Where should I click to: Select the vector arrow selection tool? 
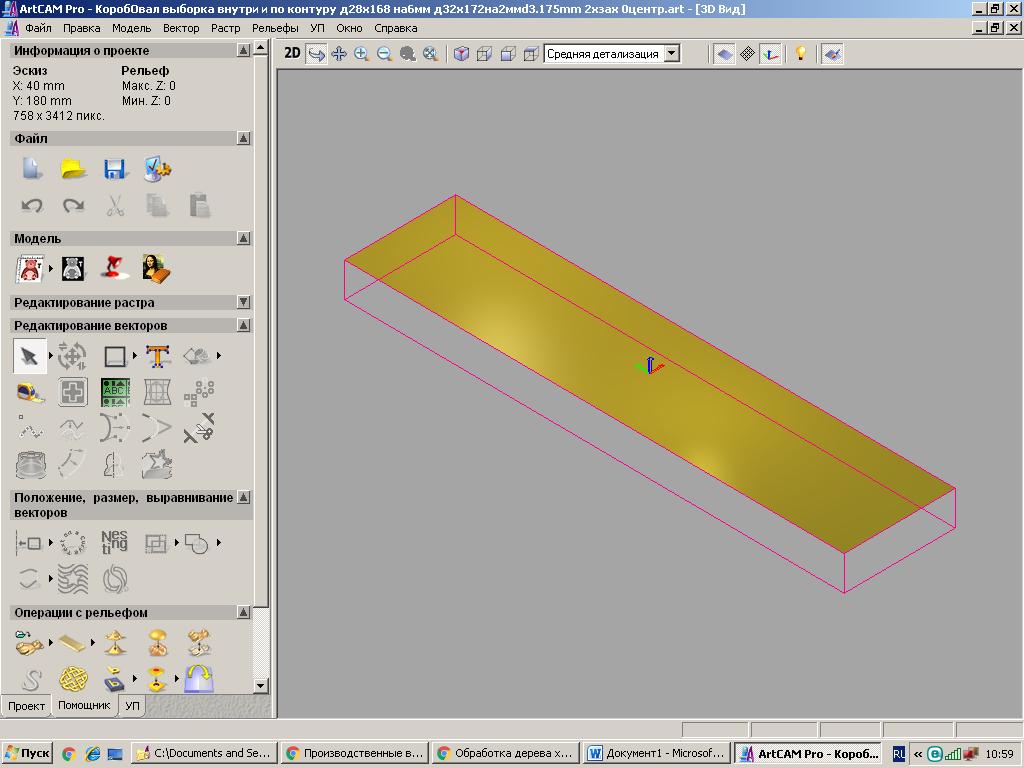[30, 356]
